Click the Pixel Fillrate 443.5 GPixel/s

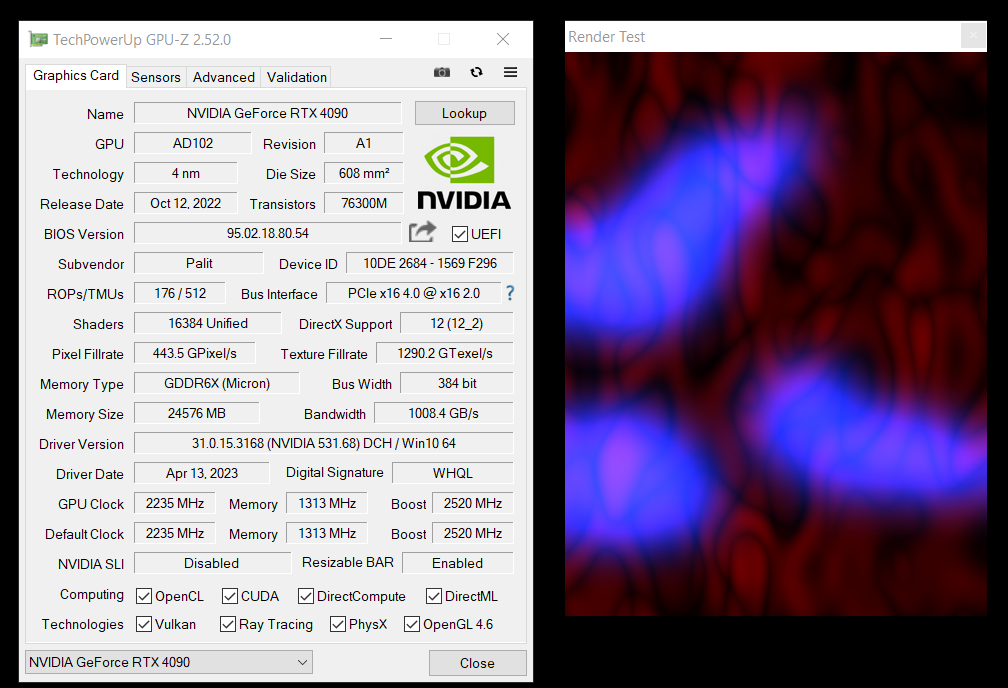pos(194,353)
